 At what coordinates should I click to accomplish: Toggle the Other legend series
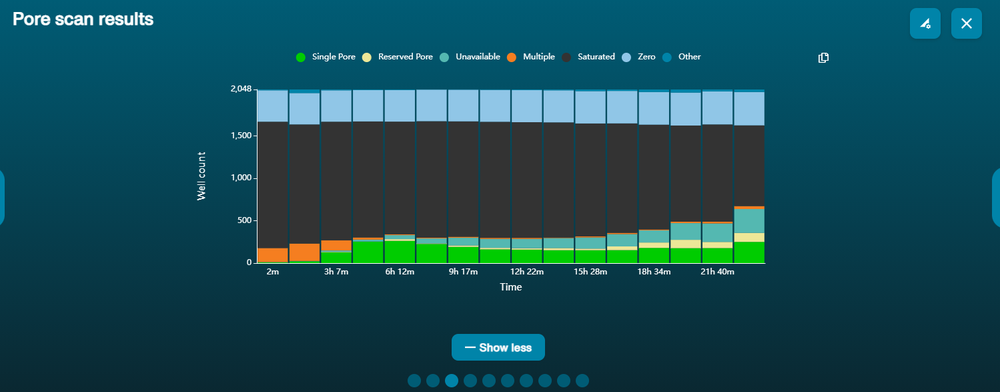point(681,57)
